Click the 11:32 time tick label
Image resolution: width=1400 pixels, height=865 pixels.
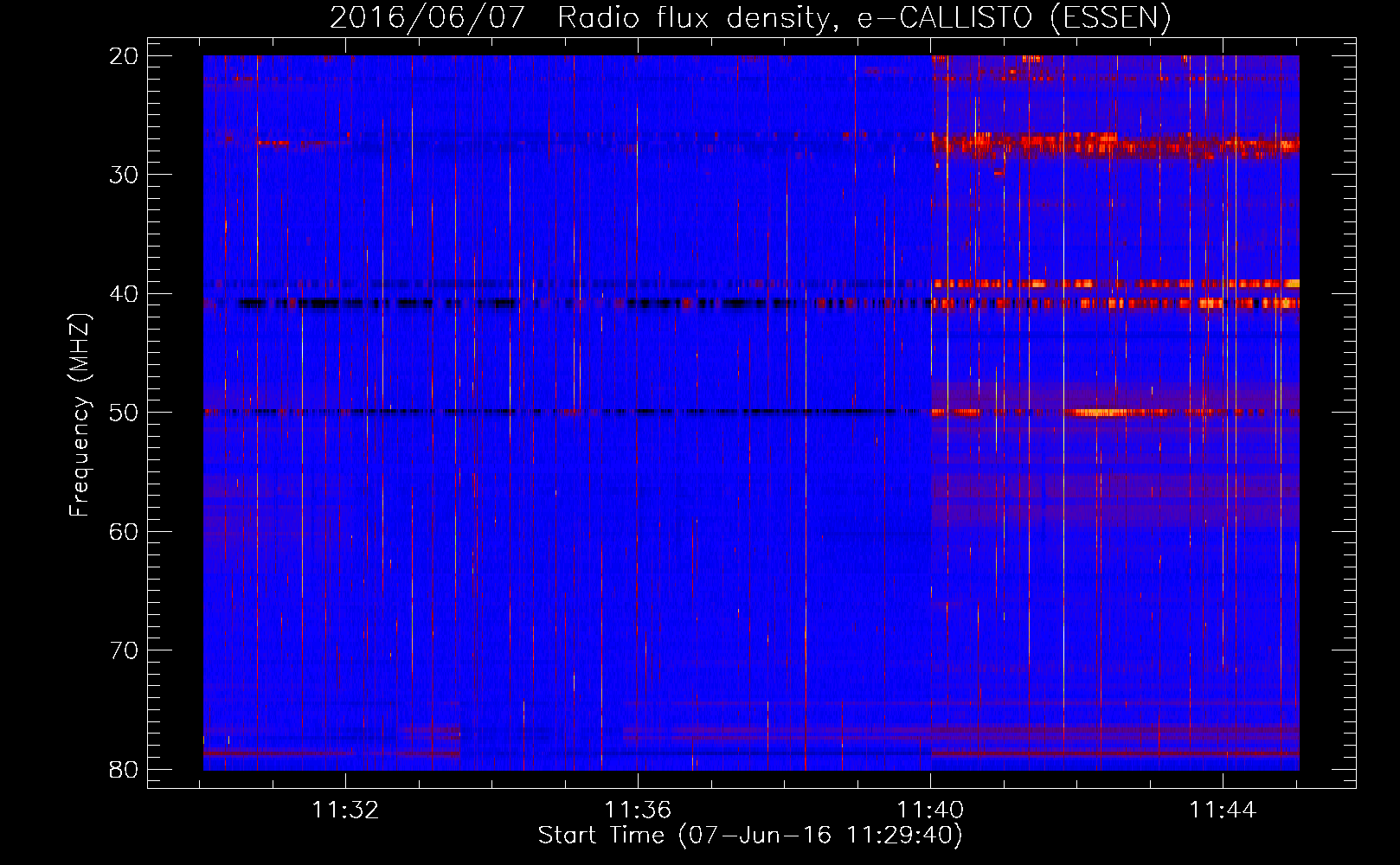coord(345,811)
